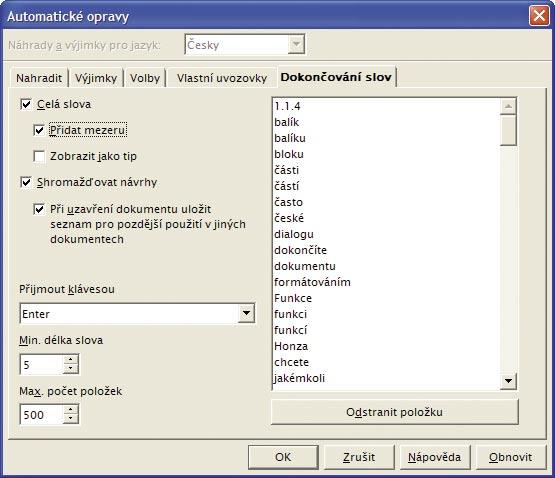
Task: Select 'formátováním' in the word list
Action: pos(387,282)
